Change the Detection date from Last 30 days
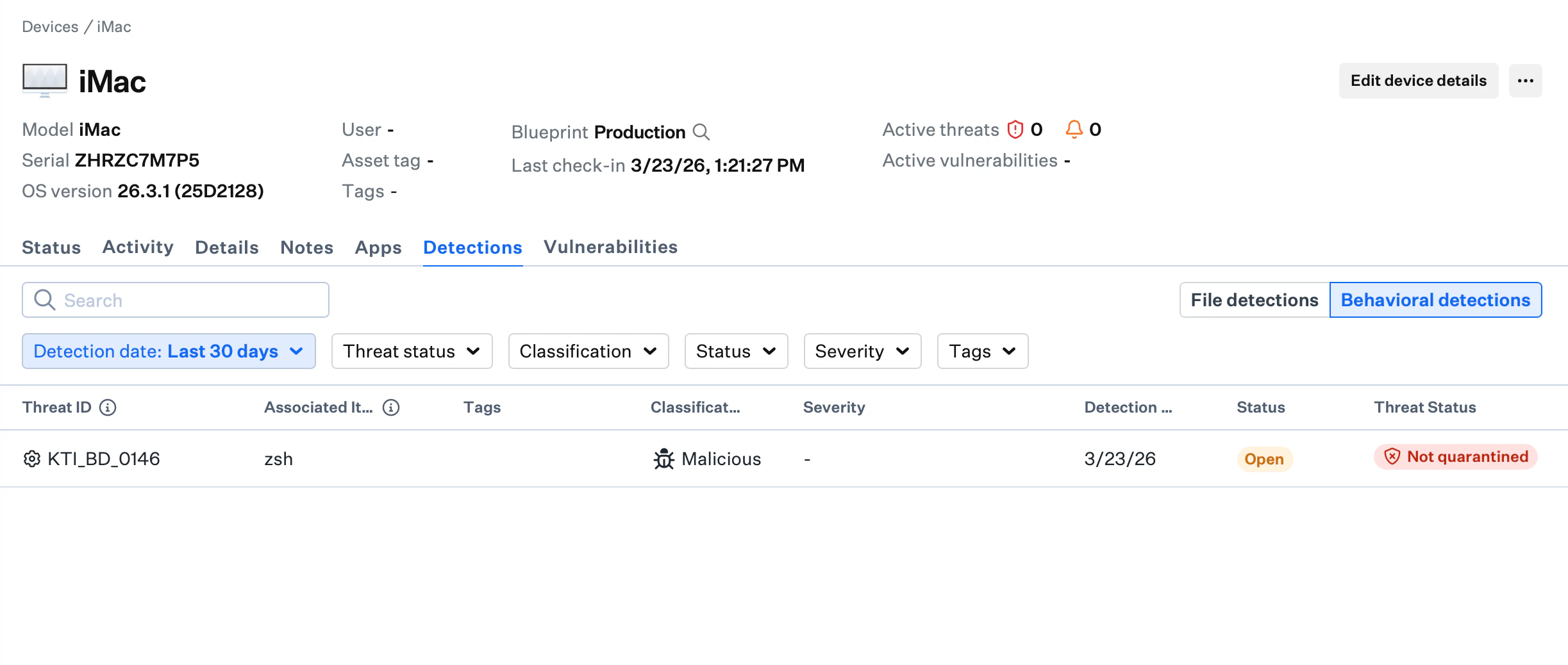 coord(169,351)
